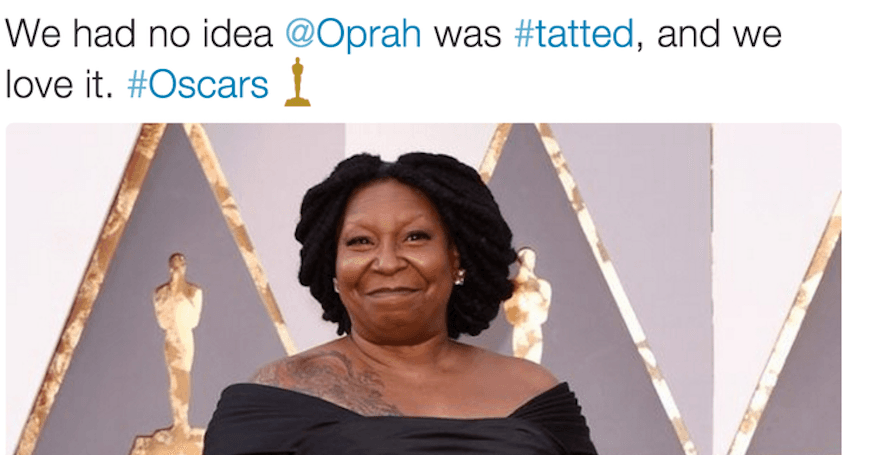Click the #tatted hashtag
The image size is (870, 455).
573,35
